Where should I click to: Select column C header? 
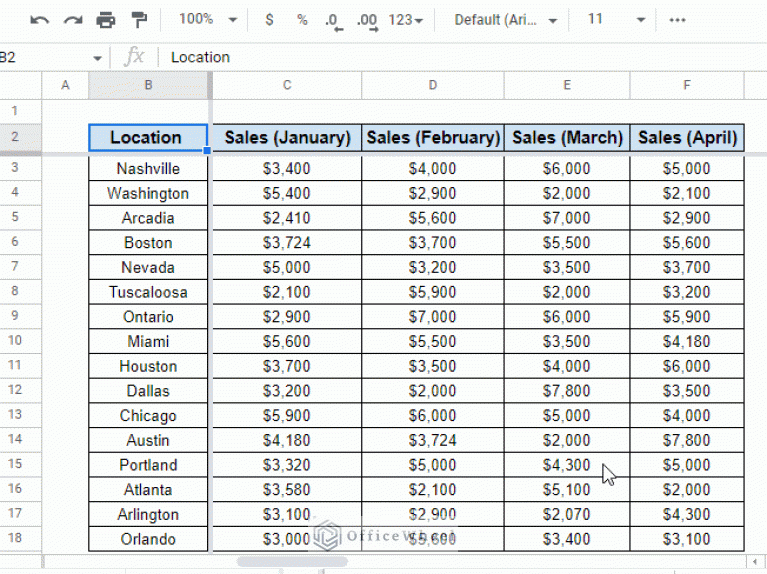(287, 85)
